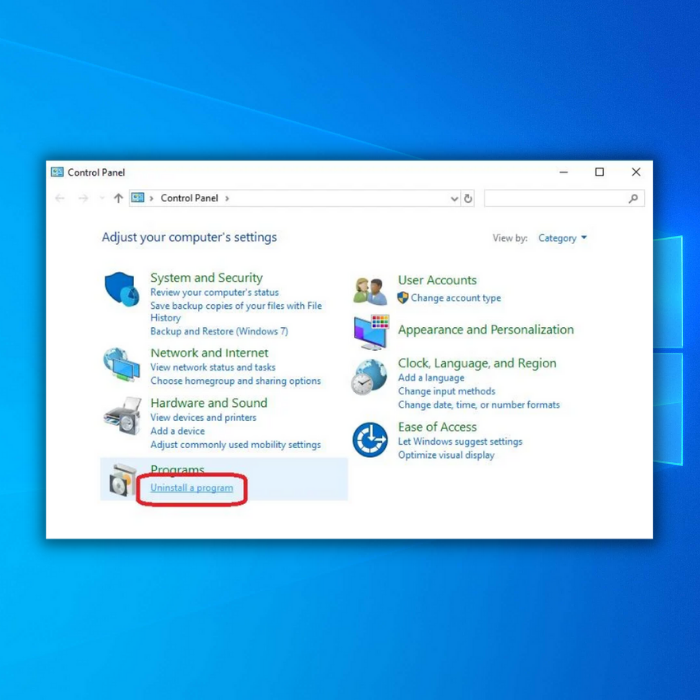Click the Change input methods link
The image size is (700, 700).
446,391
